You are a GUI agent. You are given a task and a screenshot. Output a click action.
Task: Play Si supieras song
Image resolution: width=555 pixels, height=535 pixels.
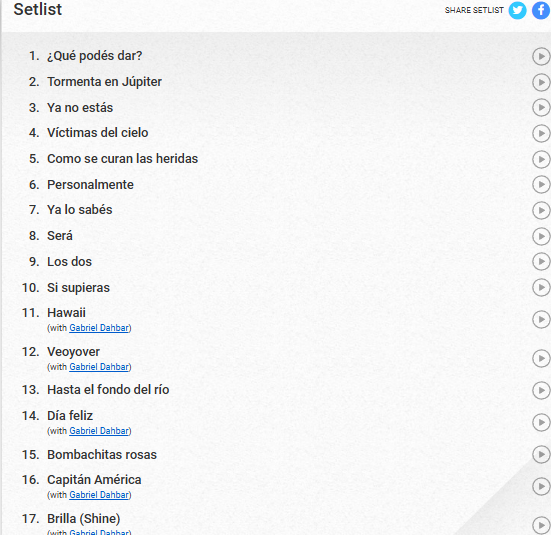point(541,288)
